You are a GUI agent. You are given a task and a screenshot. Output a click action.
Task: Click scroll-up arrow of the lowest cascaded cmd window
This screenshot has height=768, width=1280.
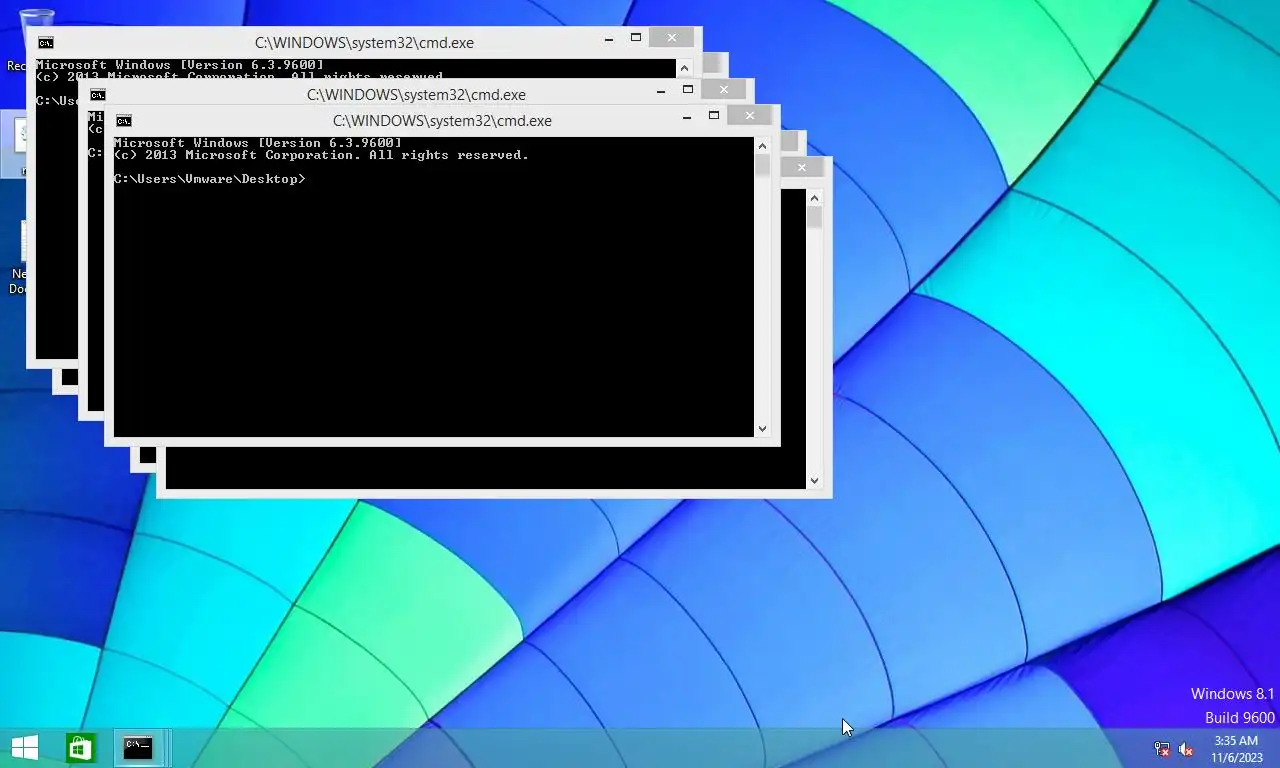click(x=814, y=198)
